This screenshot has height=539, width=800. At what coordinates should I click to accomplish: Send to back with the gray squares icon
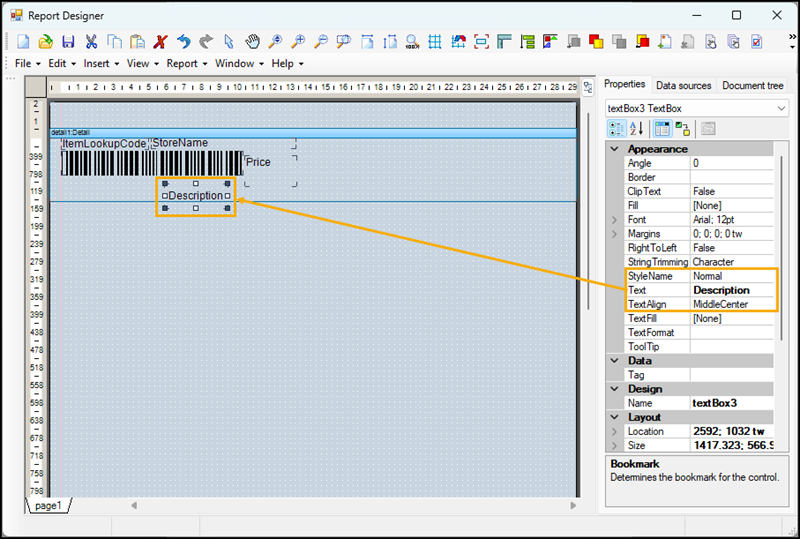point(619,41)
